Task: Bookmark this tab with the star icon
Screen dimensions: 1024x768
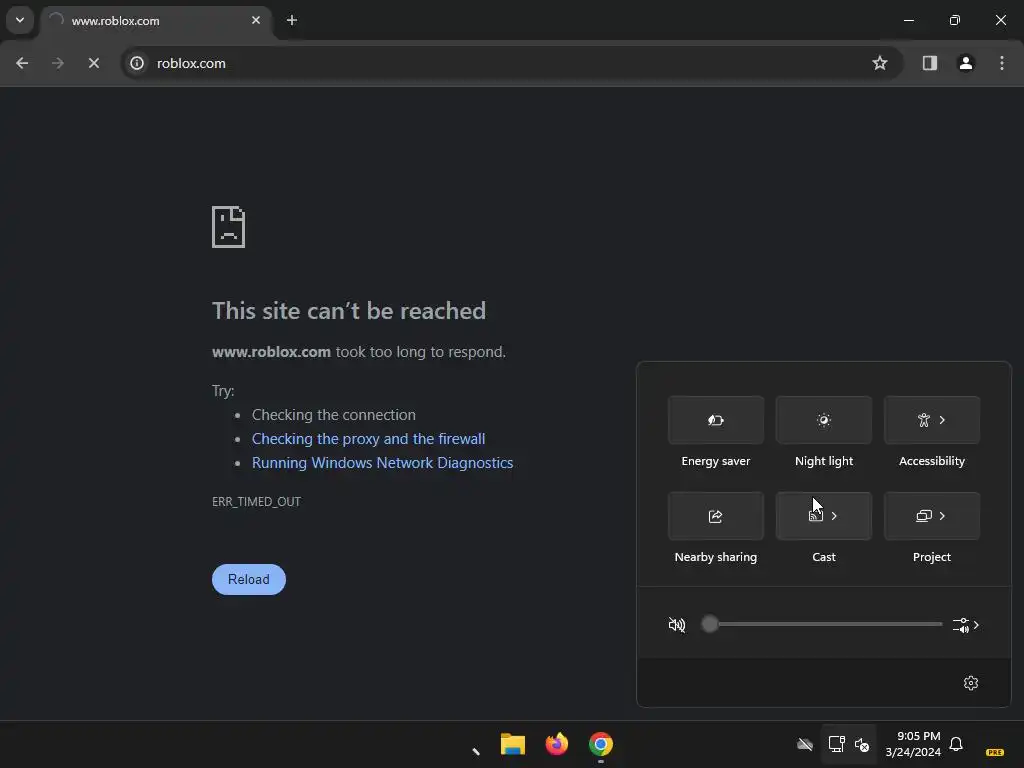Action: click(880, 63)
